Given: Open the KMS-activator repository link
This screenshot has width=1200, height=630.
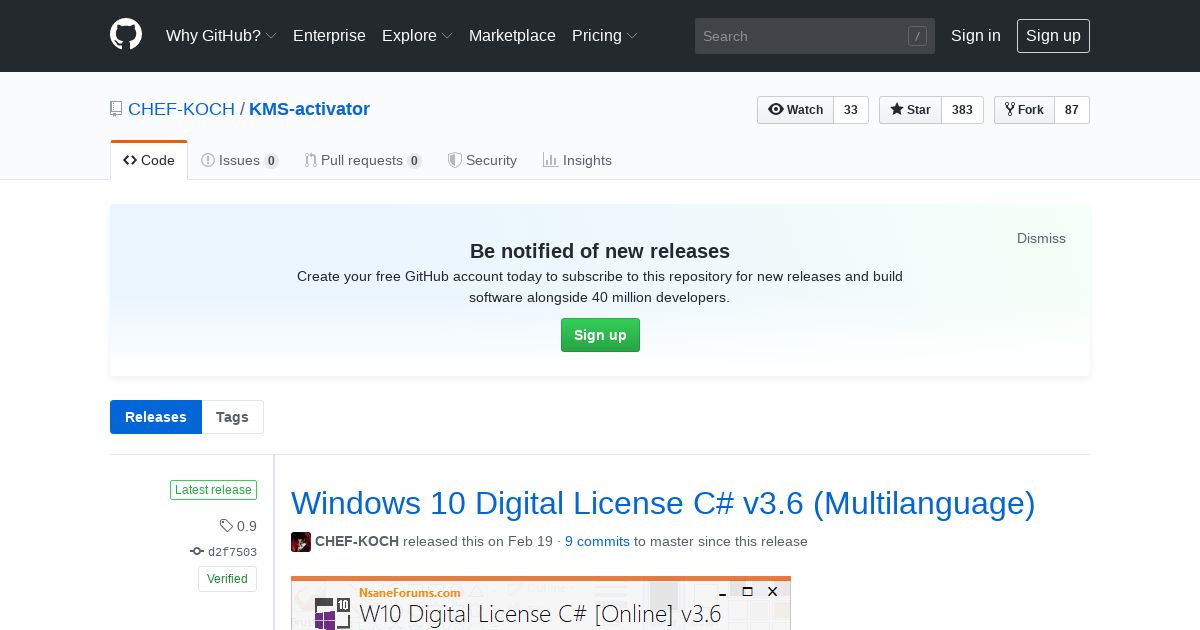Looking at the screenshot, I should [309, 109].
